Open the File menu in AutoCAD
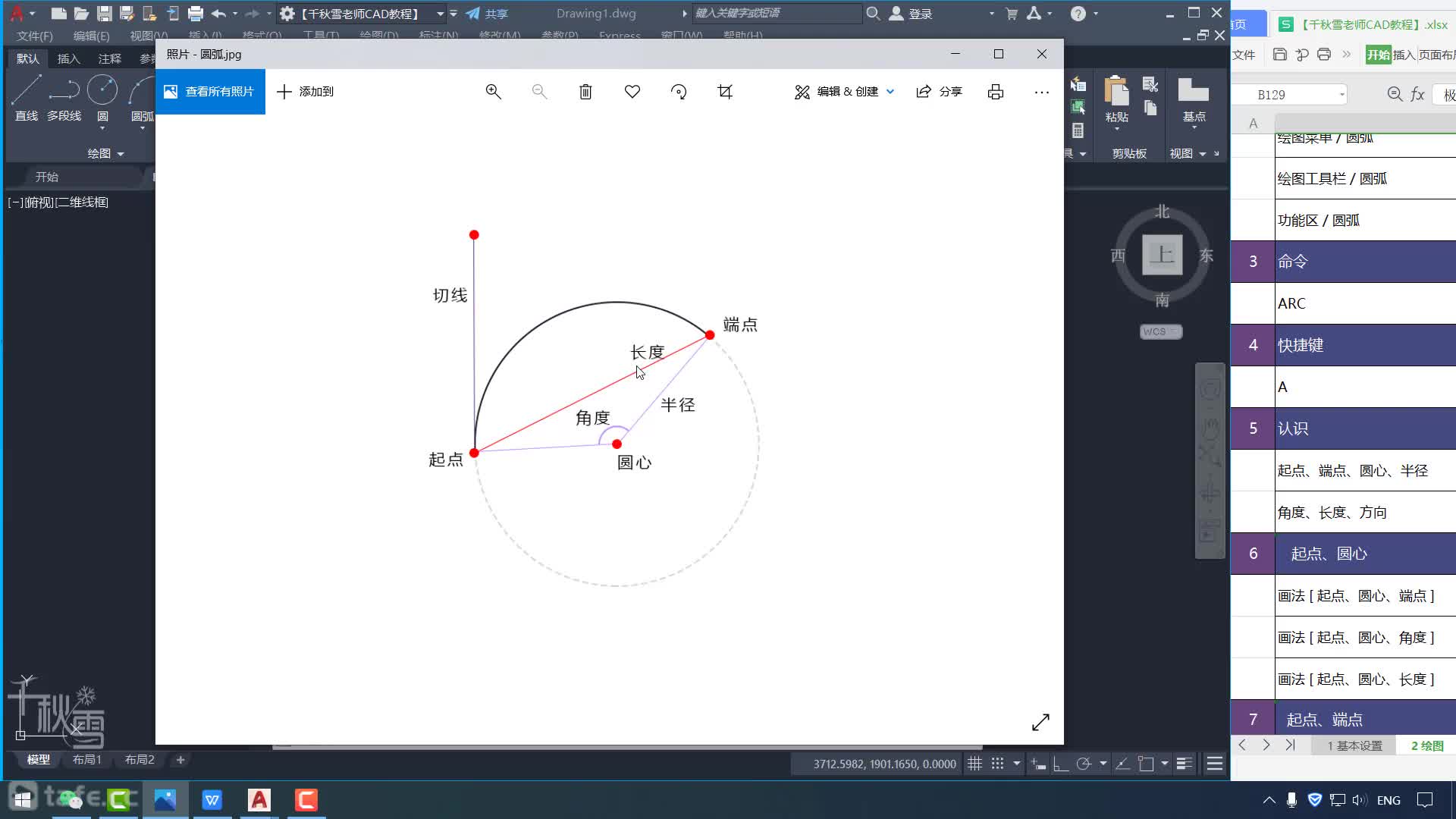The width and height of the screenshot is (1456, 819). (x=35, y=36)
